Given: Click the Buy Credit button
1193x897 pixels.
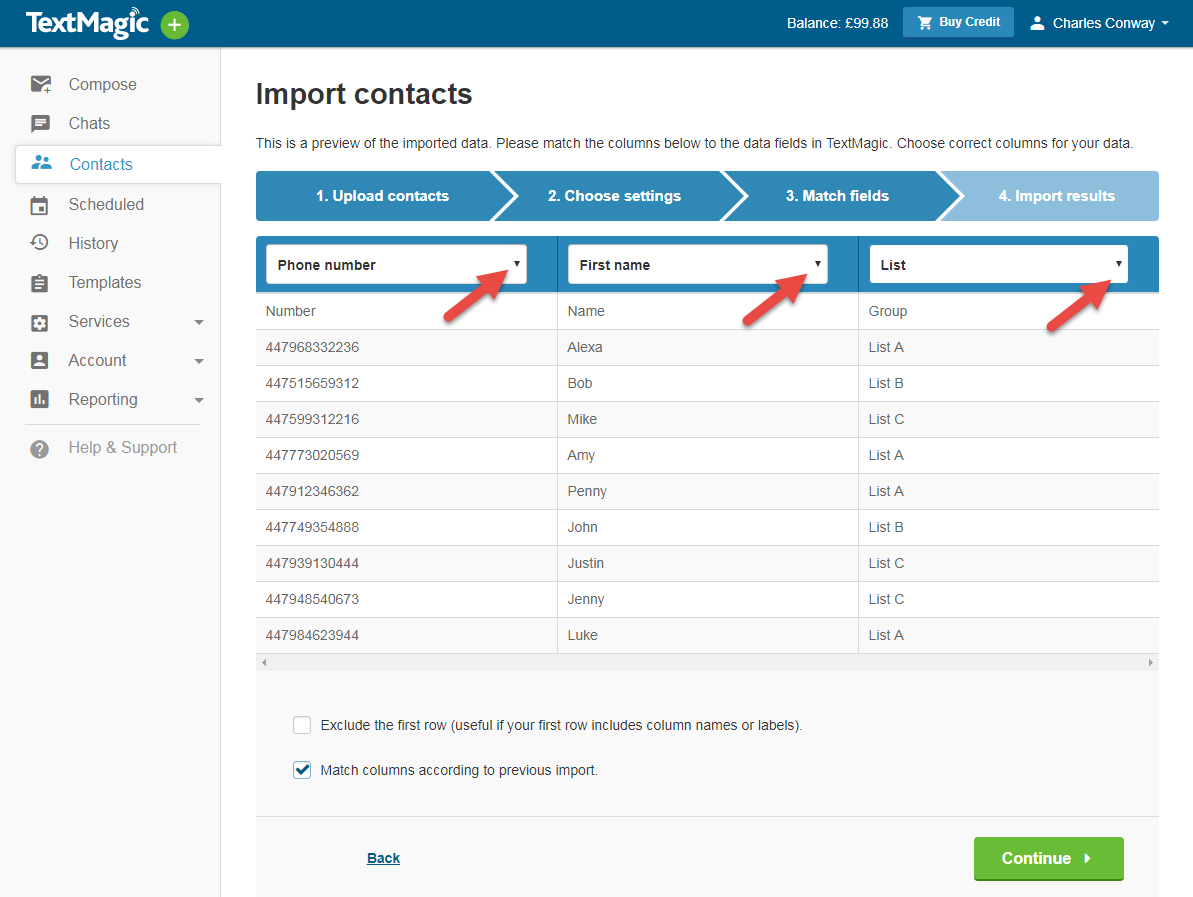Looking at the screenshot, I should [x=958, y=22].
